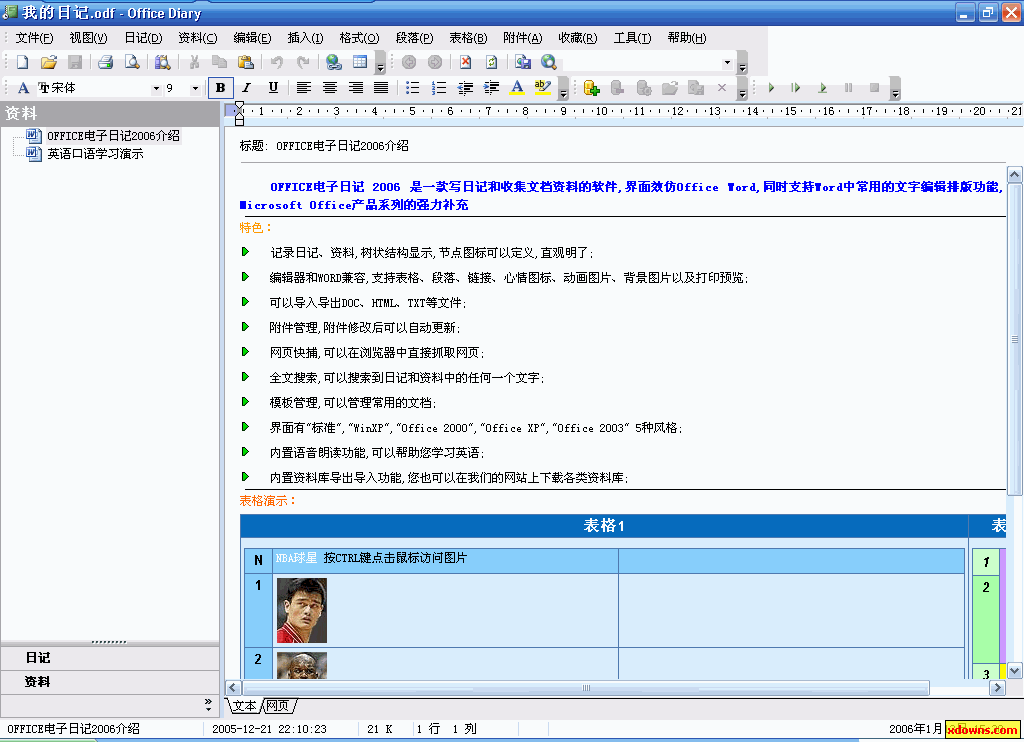Stop loading the web page

[465, 62]
